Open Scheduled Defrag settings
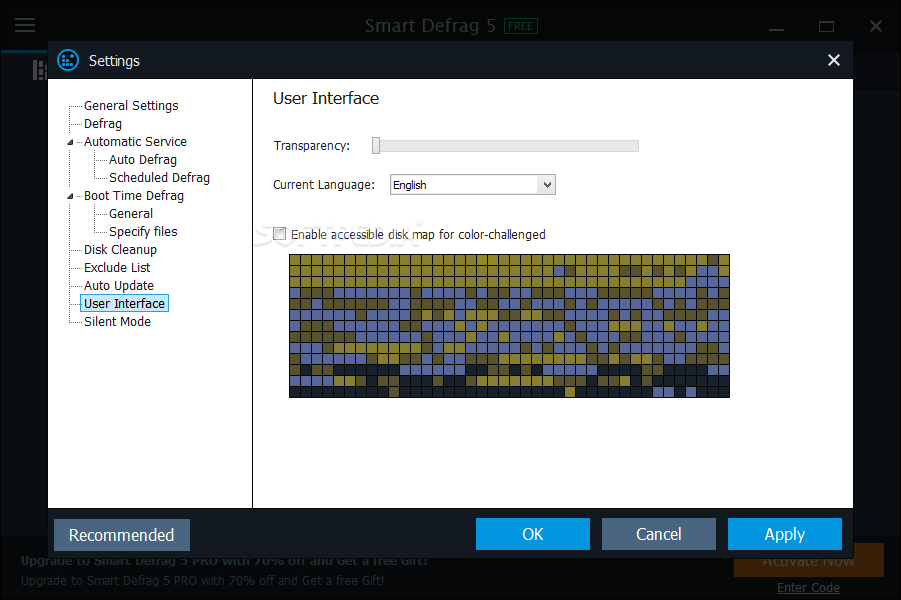 point(159,178)
